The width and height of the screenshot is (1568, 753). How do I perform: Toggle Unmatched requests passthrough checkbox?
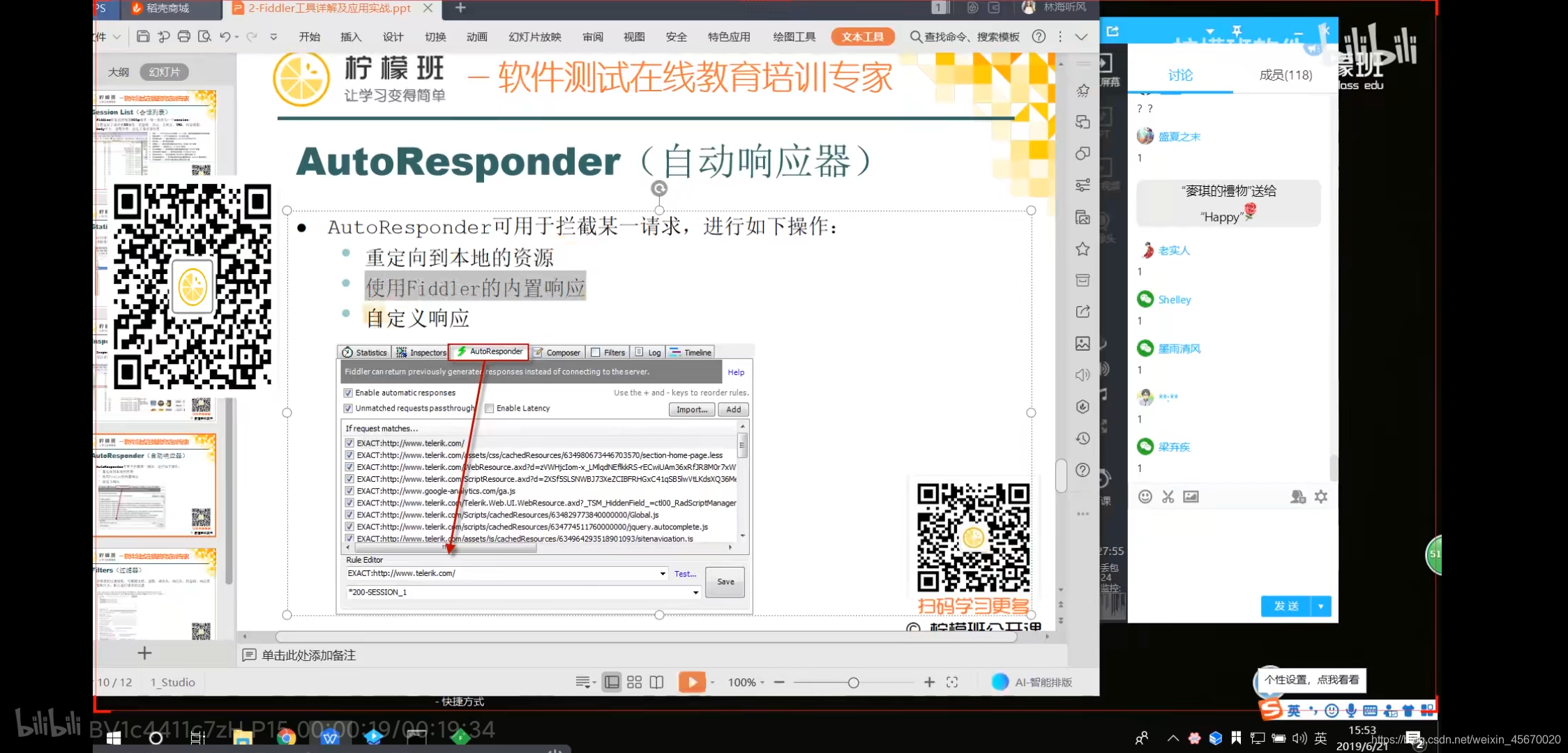348,409
